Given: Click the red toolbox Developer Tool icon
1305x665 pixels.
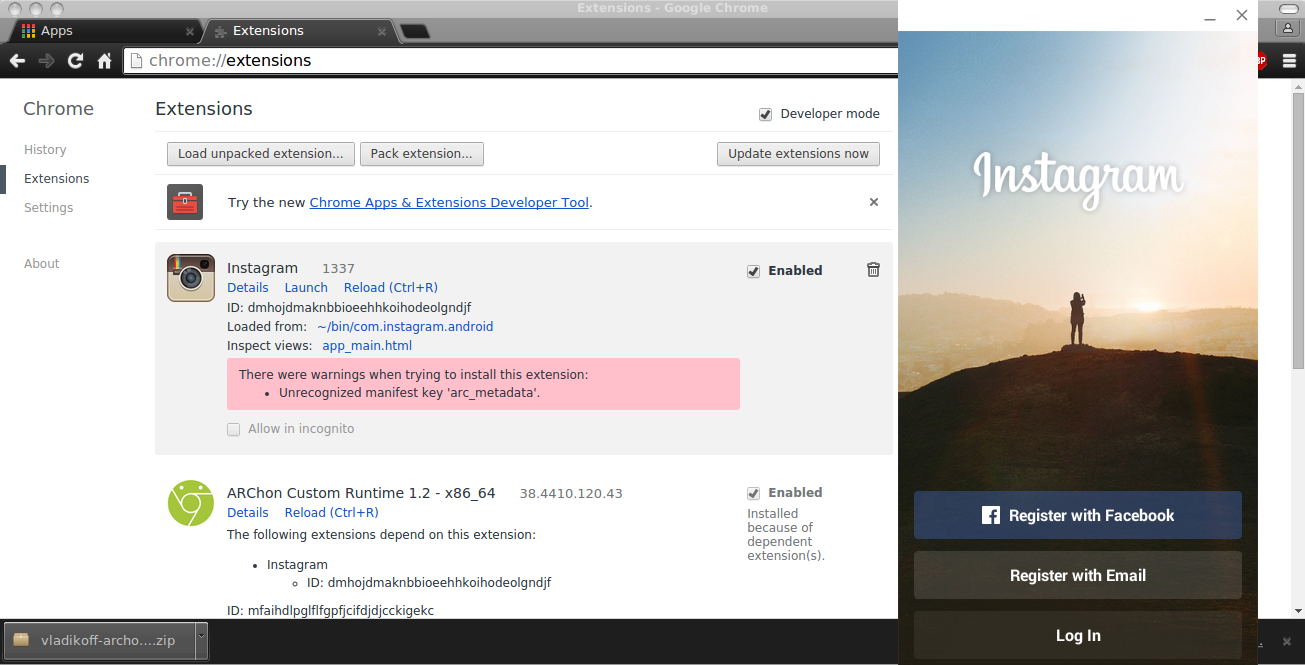Looking at the screenshot, I should coord(185,202).
